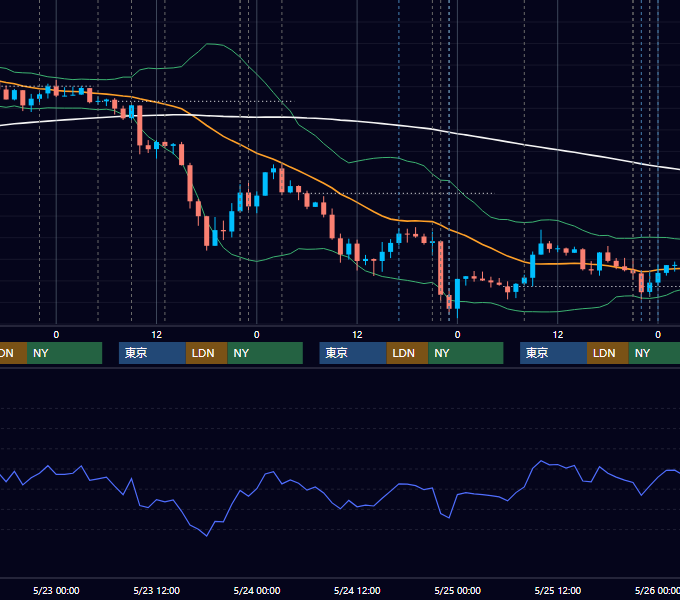Click the hour label 0 above 5/24 00:00
This screenshot has width=680, height=600.
[x=257, y=335]
